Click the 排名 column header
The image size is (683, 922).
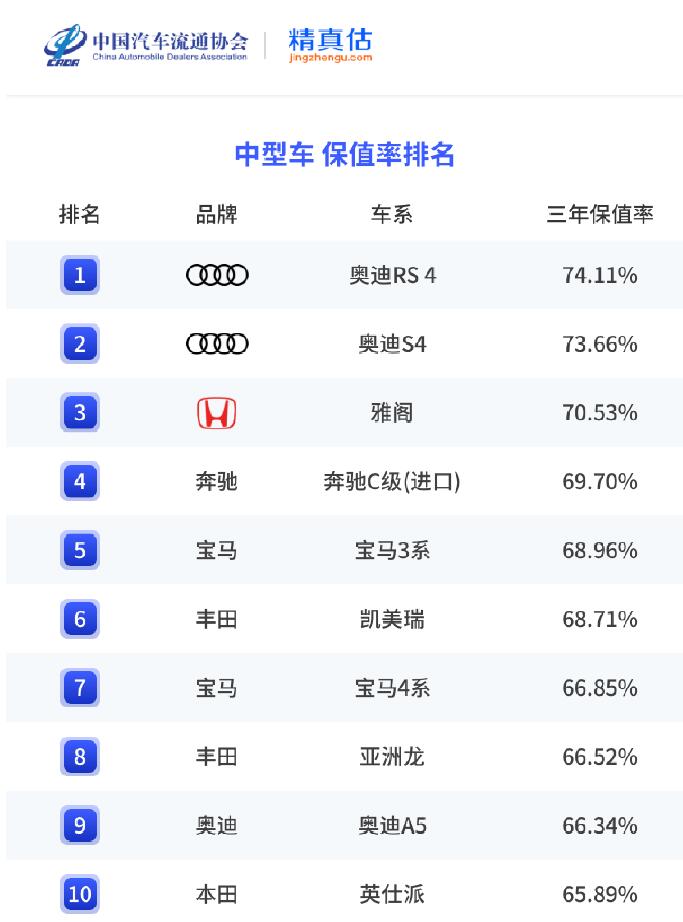click(x=80, y=214)
